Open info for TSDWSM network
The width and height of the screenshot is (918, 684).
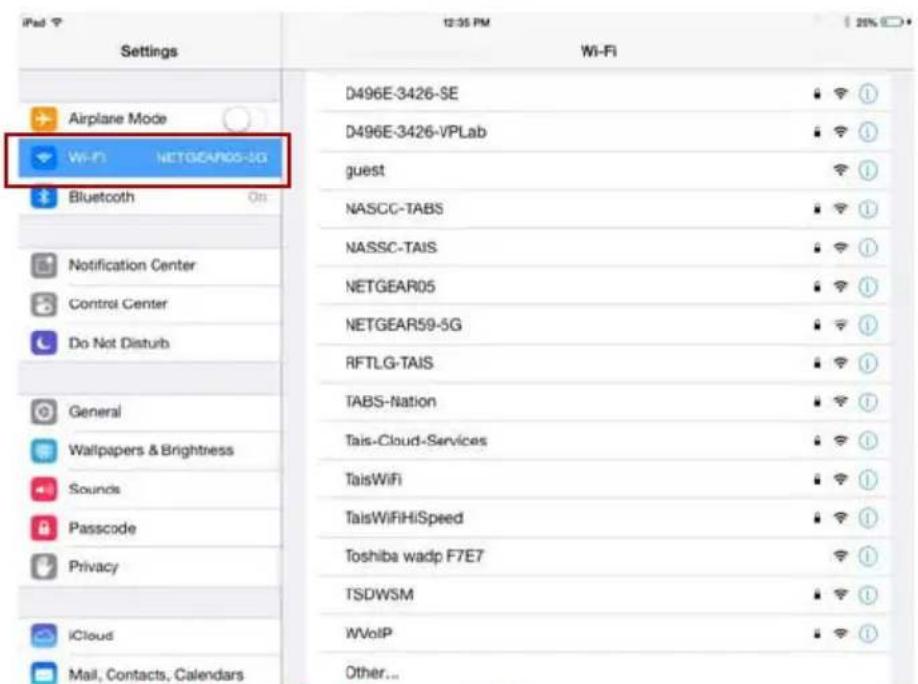[868, 595]
